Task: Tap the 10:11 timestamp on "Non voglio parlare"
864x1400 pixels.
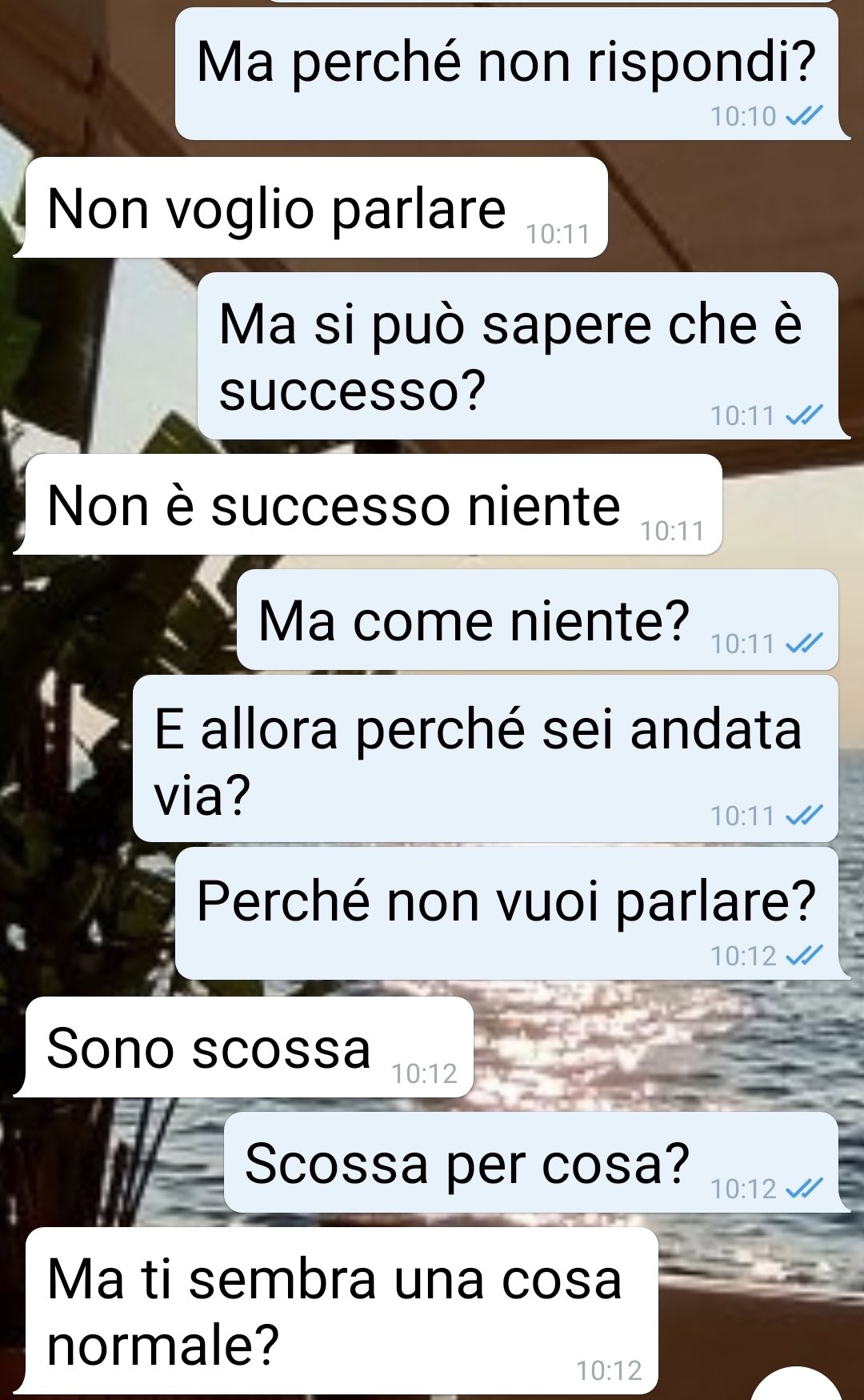Action: 558,234
